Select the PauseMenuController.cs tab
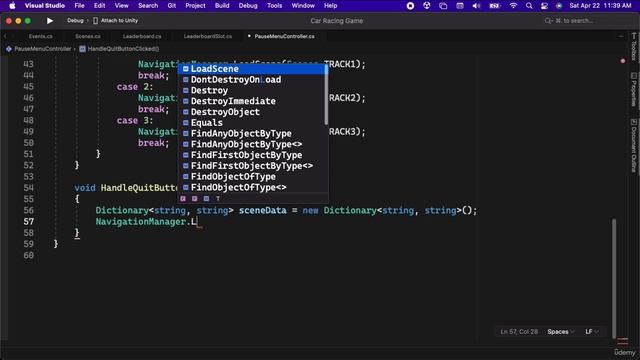Screen dimensions: 640x360 (284, 36)
